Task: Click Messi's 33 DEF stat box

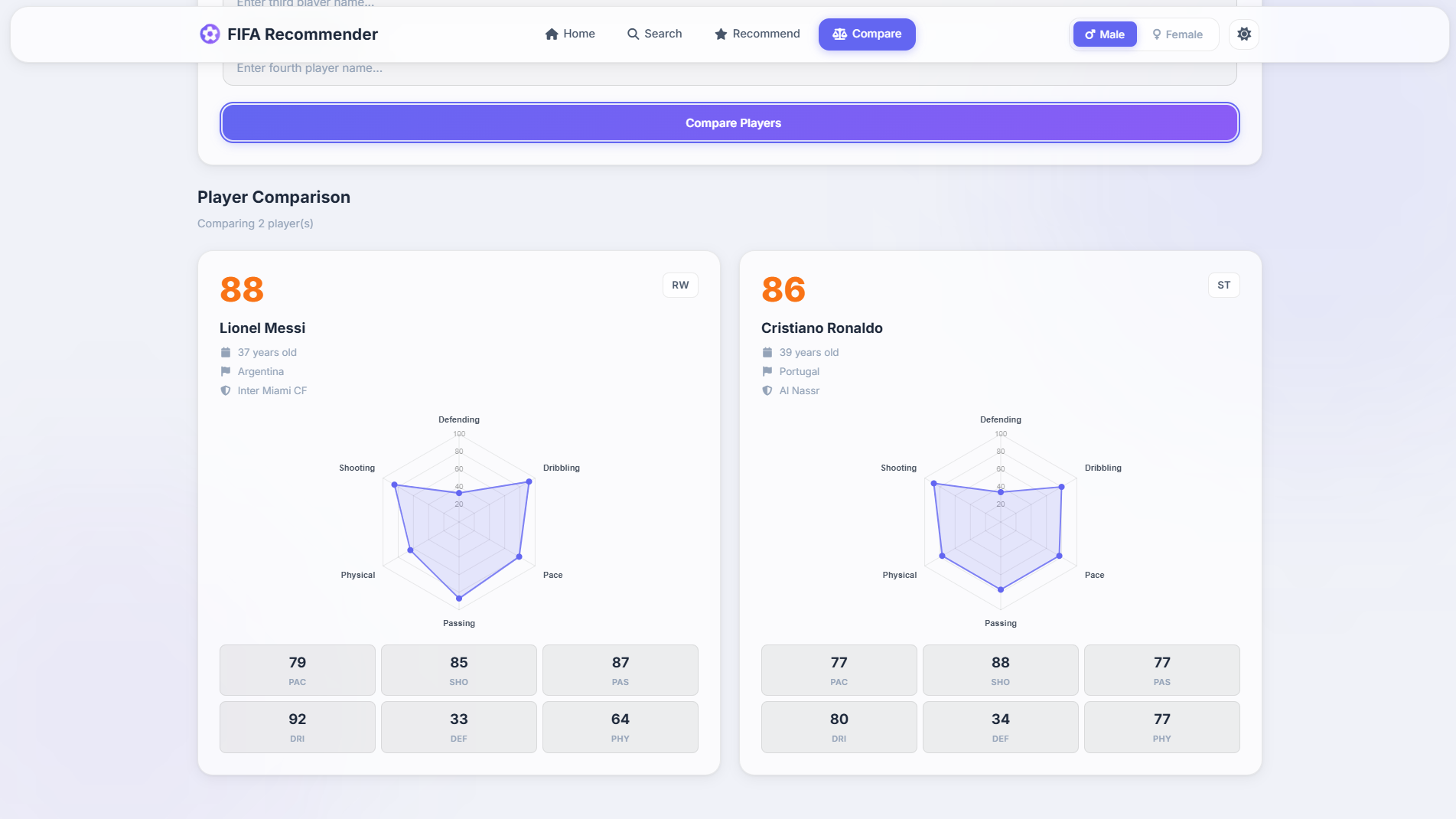Action: (459, 726)
